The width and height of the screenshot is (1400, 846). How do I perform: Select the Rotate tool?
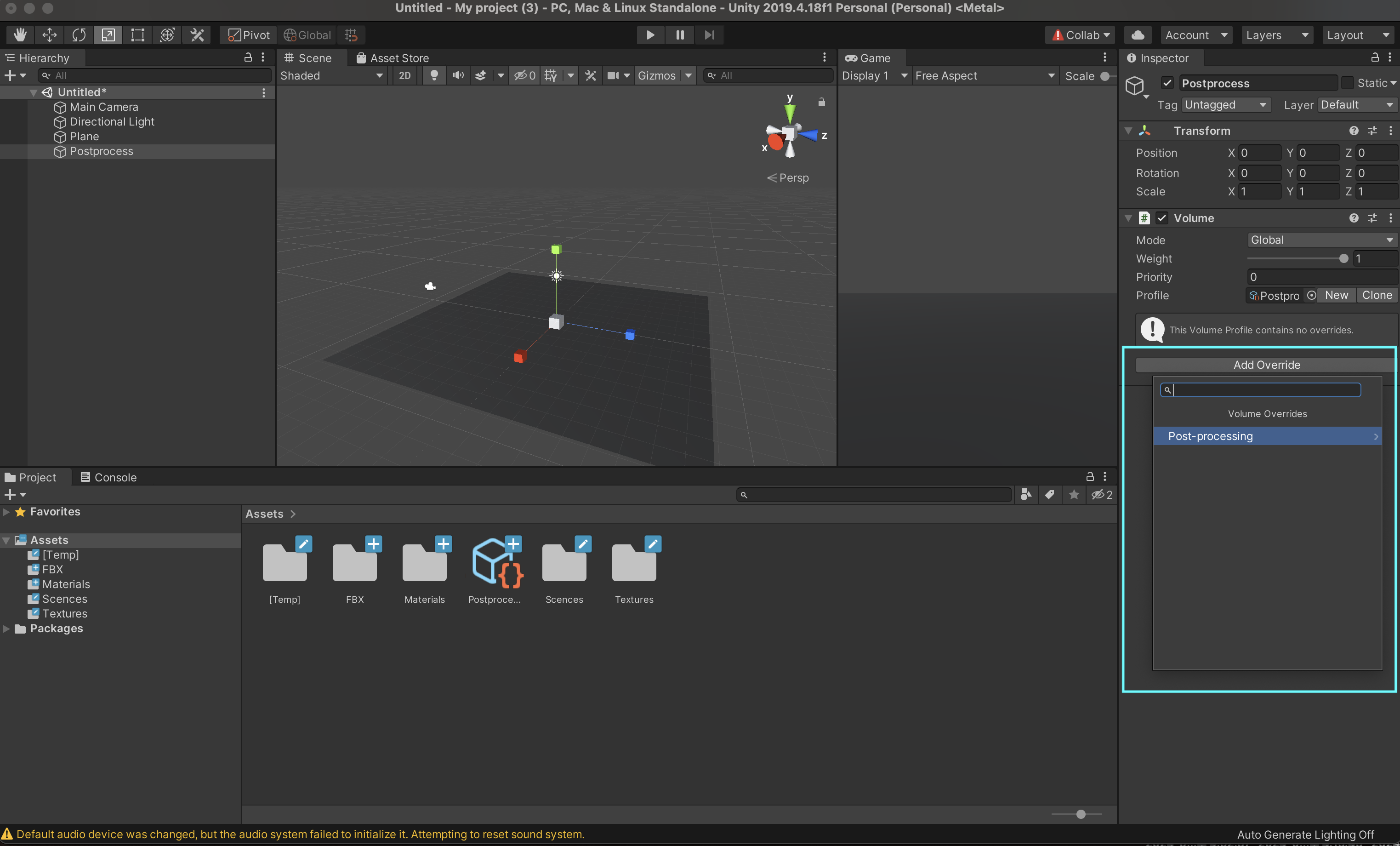pyautogui.click(x=79, y=34)
